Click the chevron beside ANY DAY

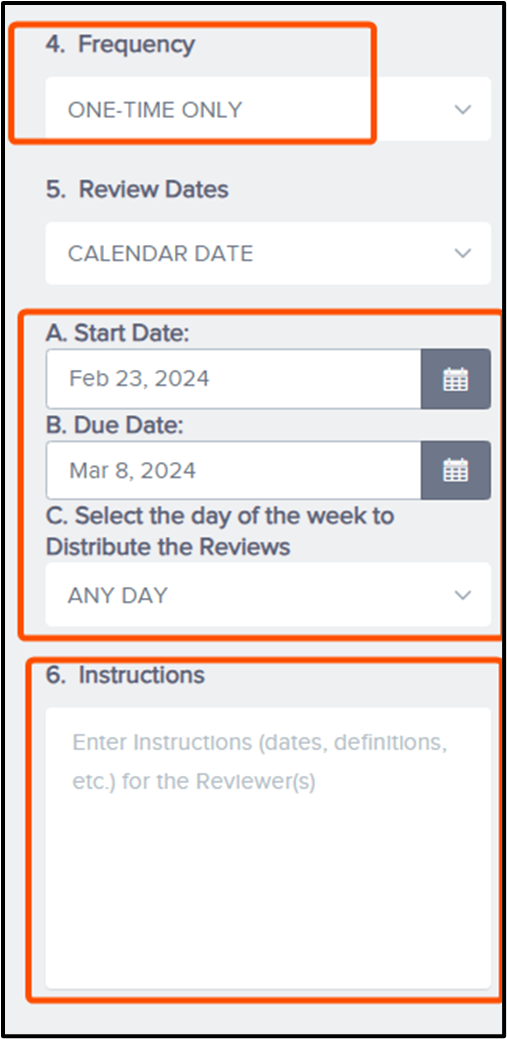coord(463,595)
